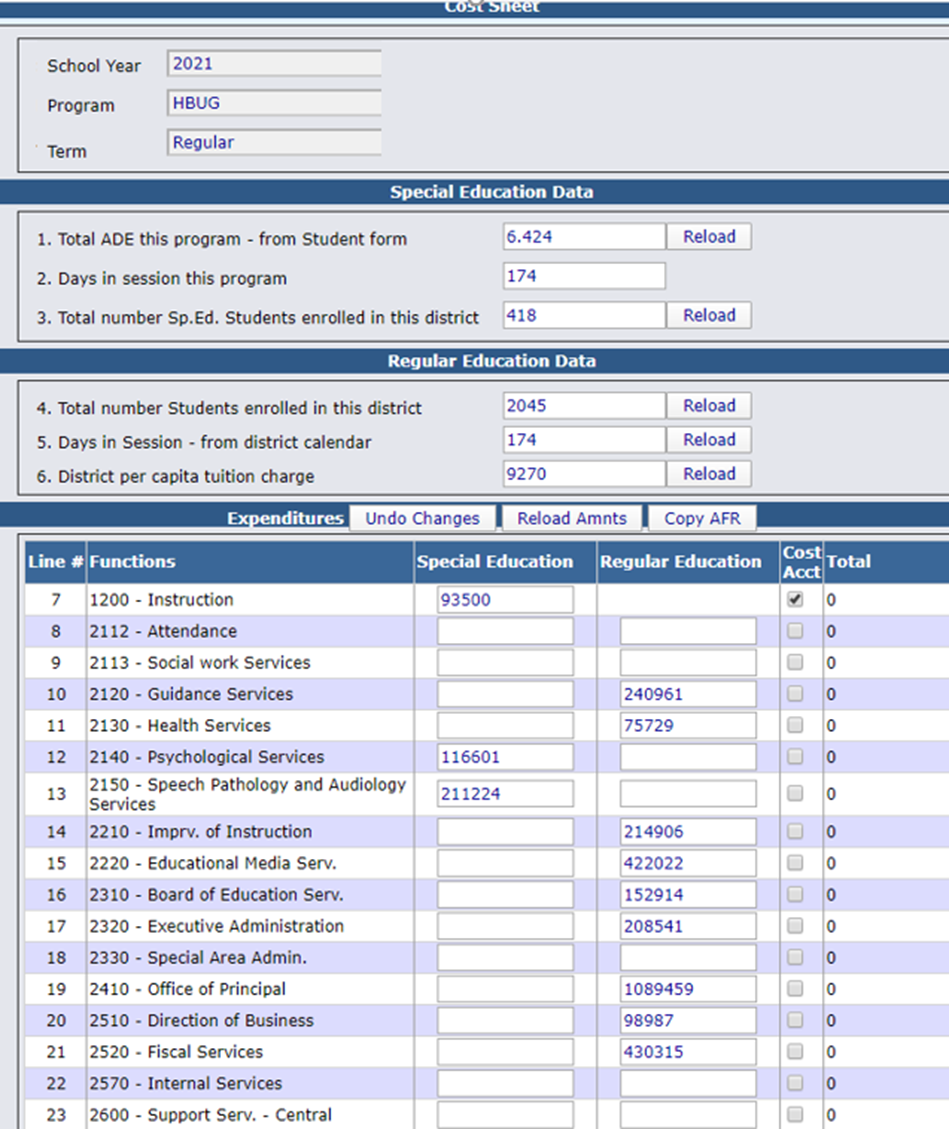
Task: Enable Cost Acct for 2120 Guidance Services
Action: click(795, 693)
